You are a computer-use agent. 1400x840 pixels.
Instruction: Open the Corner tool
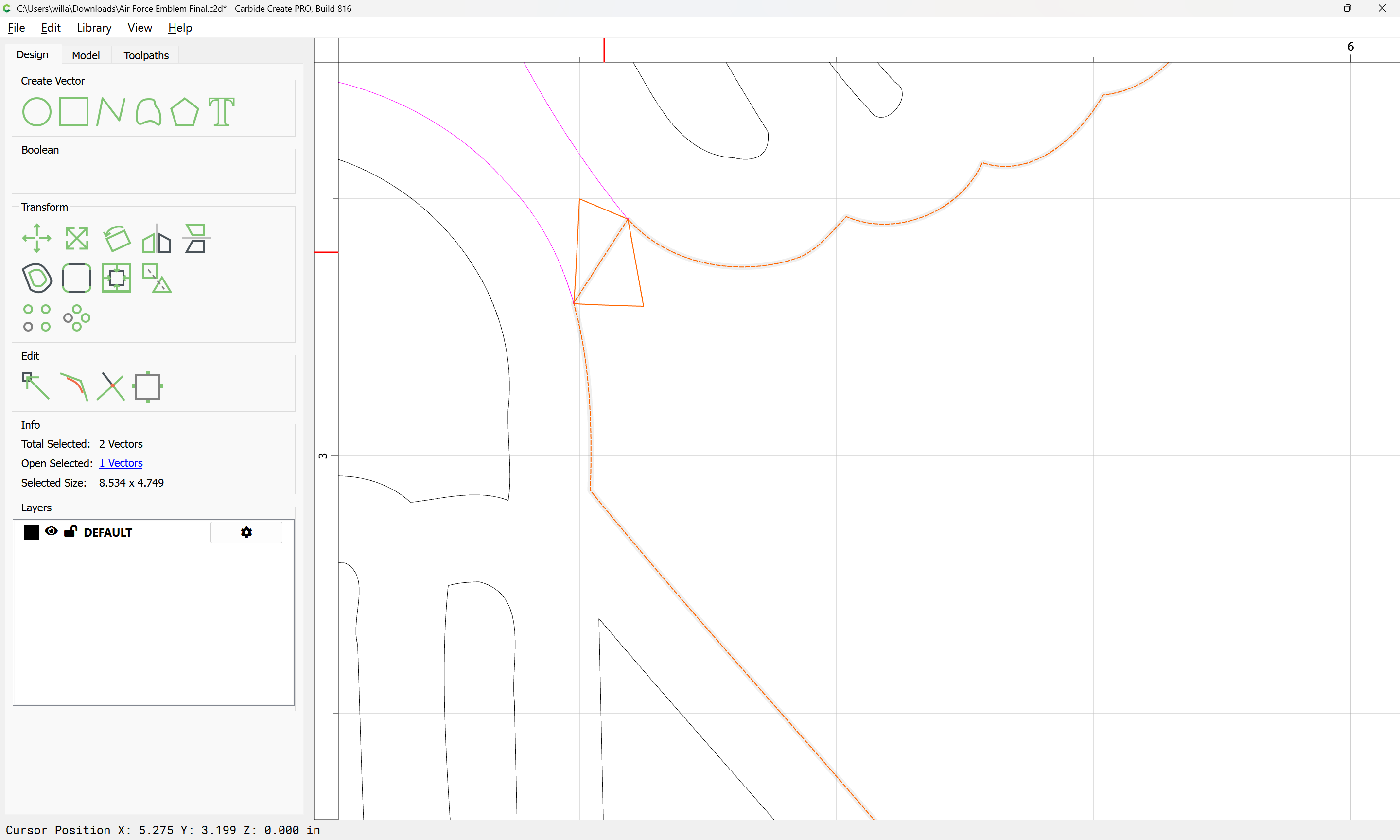coord(76,278)
